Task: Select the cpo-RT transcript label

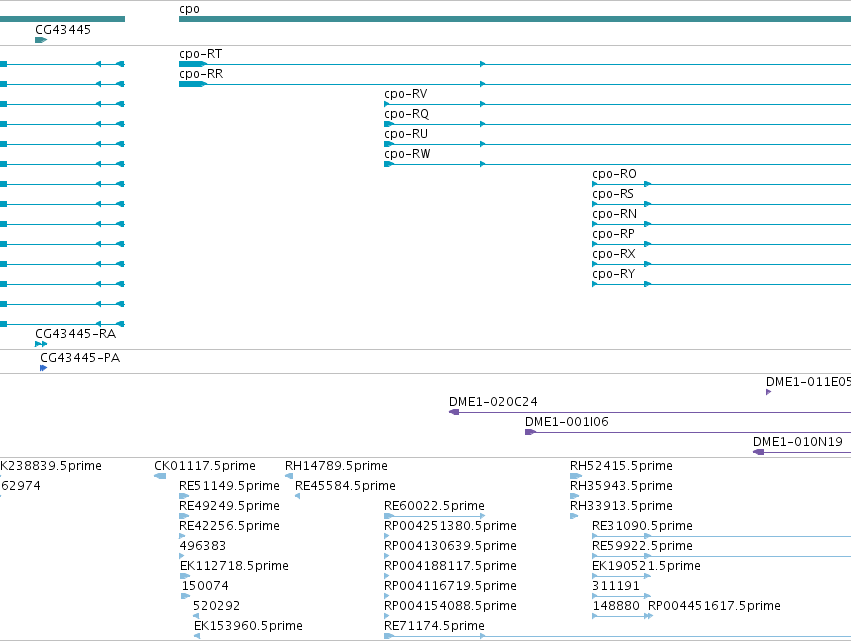Action: tap(200, 54)
